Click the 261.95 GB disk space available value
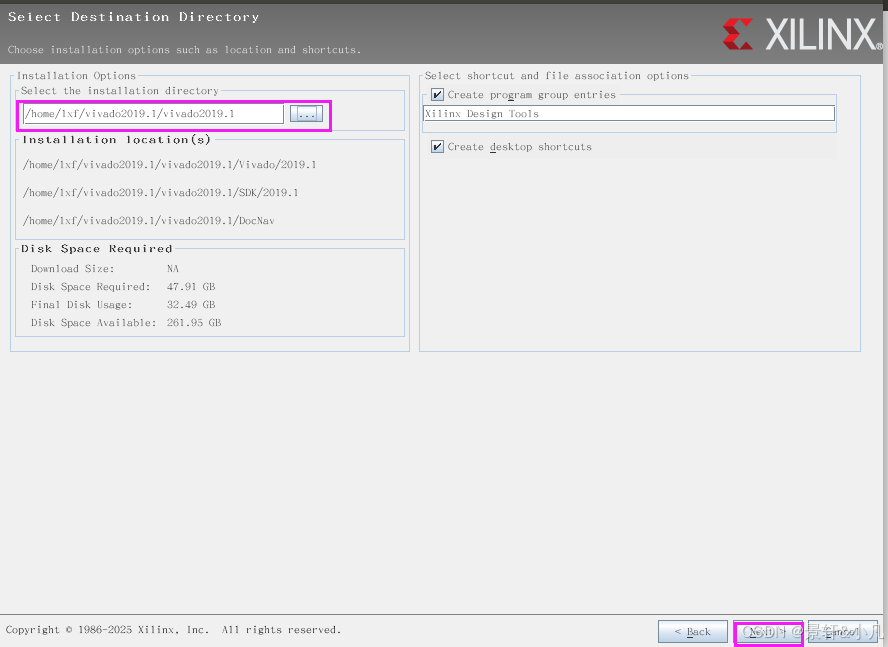Viewport: 888px width, 647px height. pos(194,323)
